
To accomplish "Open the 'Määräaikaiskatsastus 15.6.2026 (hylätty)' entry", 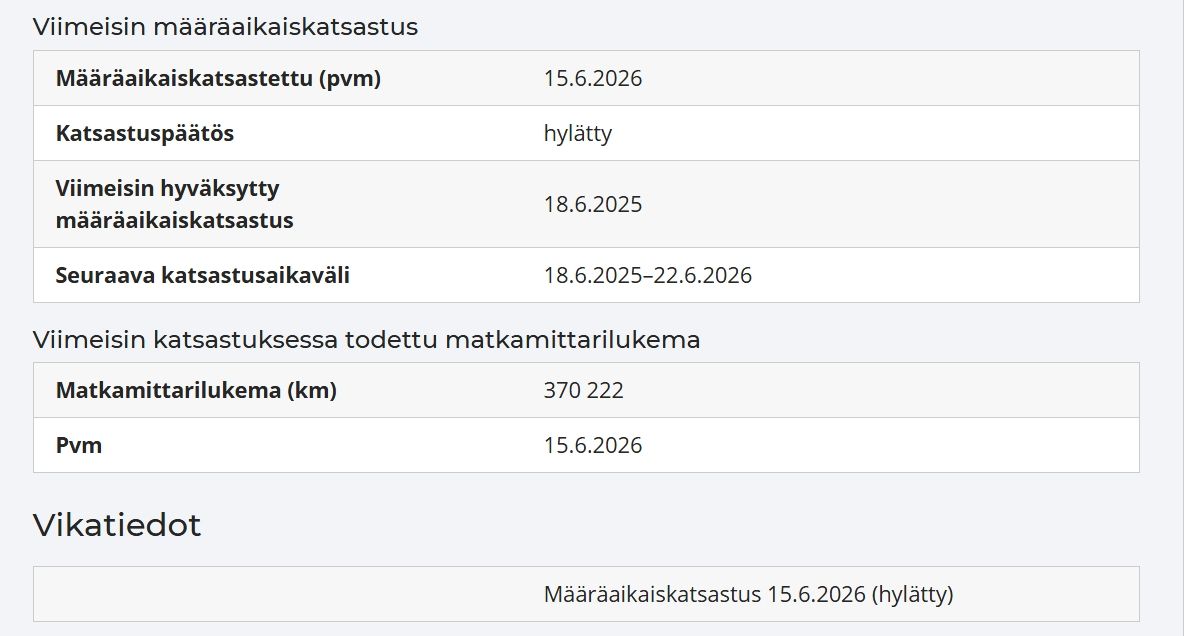I will 748,594.
